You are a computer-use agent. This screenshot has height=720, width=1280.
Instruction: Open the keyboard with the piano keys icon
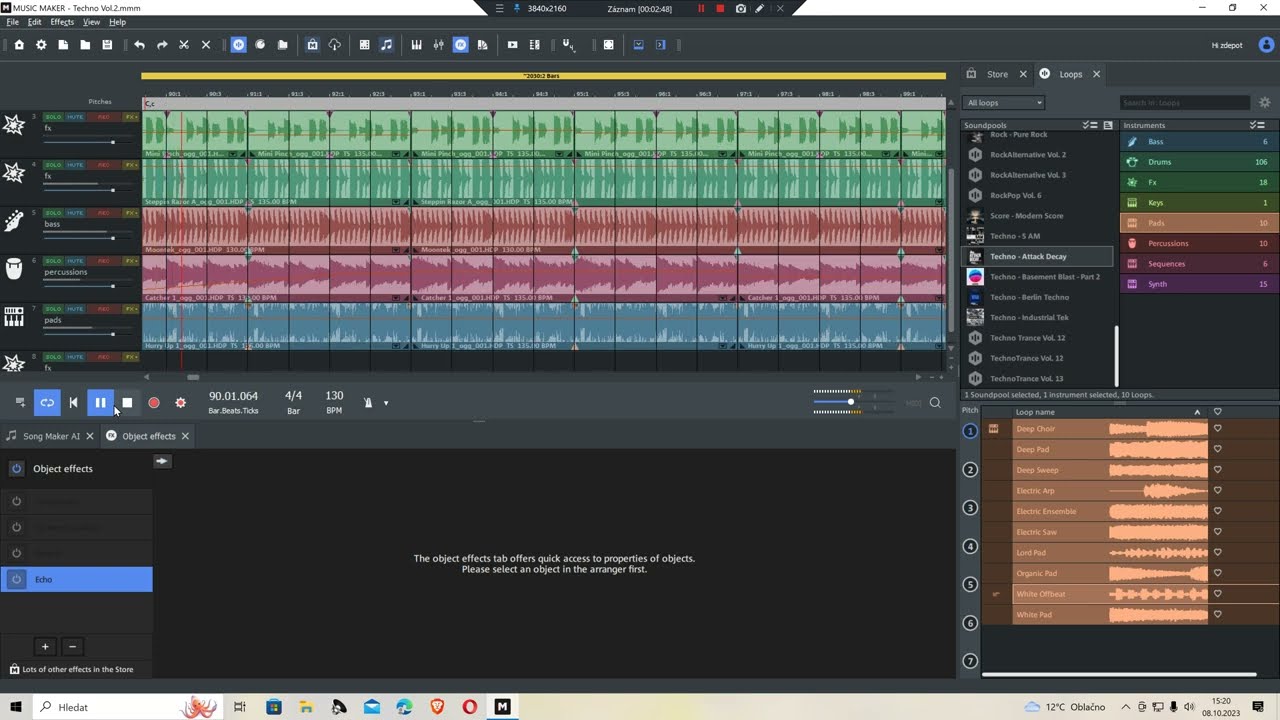pyautogui.click(x=416, y=45)
